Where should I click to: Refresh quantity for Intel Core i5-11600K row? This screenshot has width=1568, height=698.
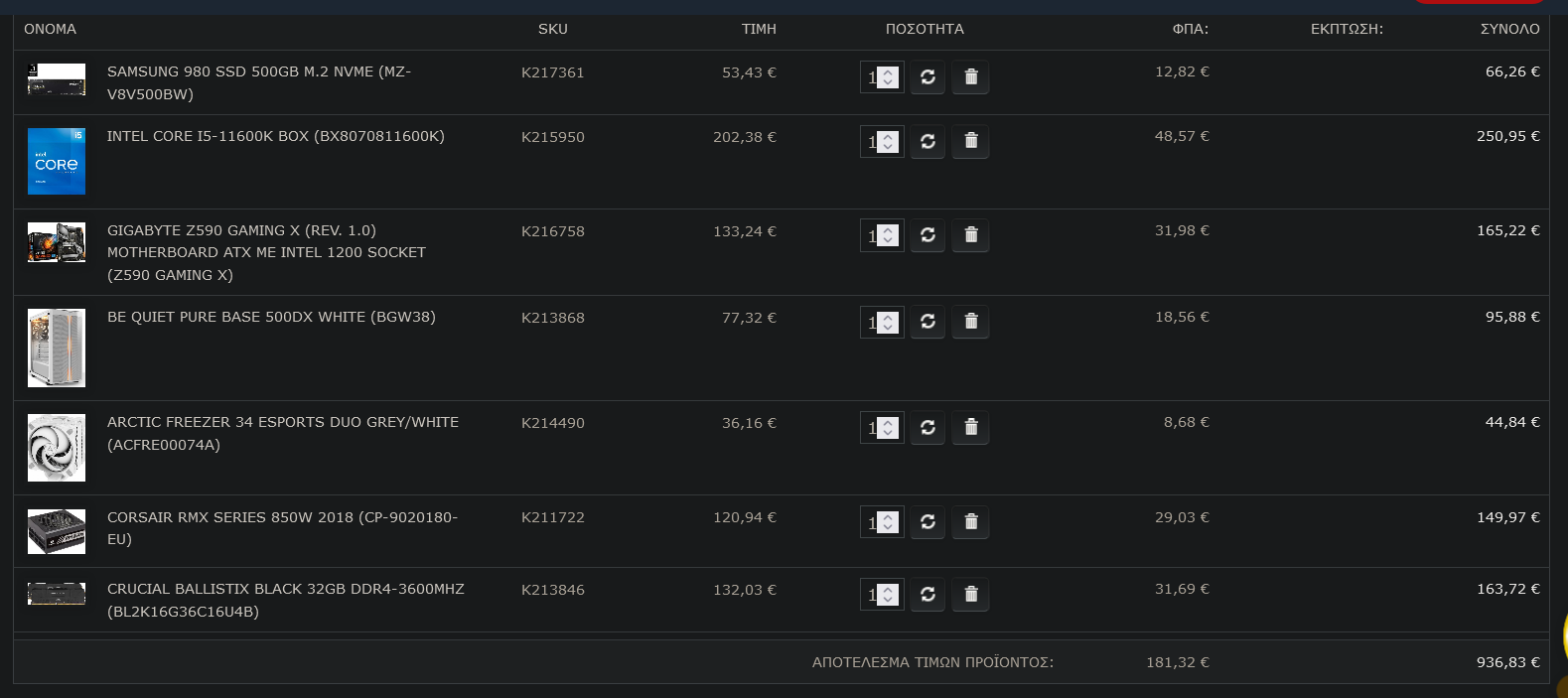927,142
